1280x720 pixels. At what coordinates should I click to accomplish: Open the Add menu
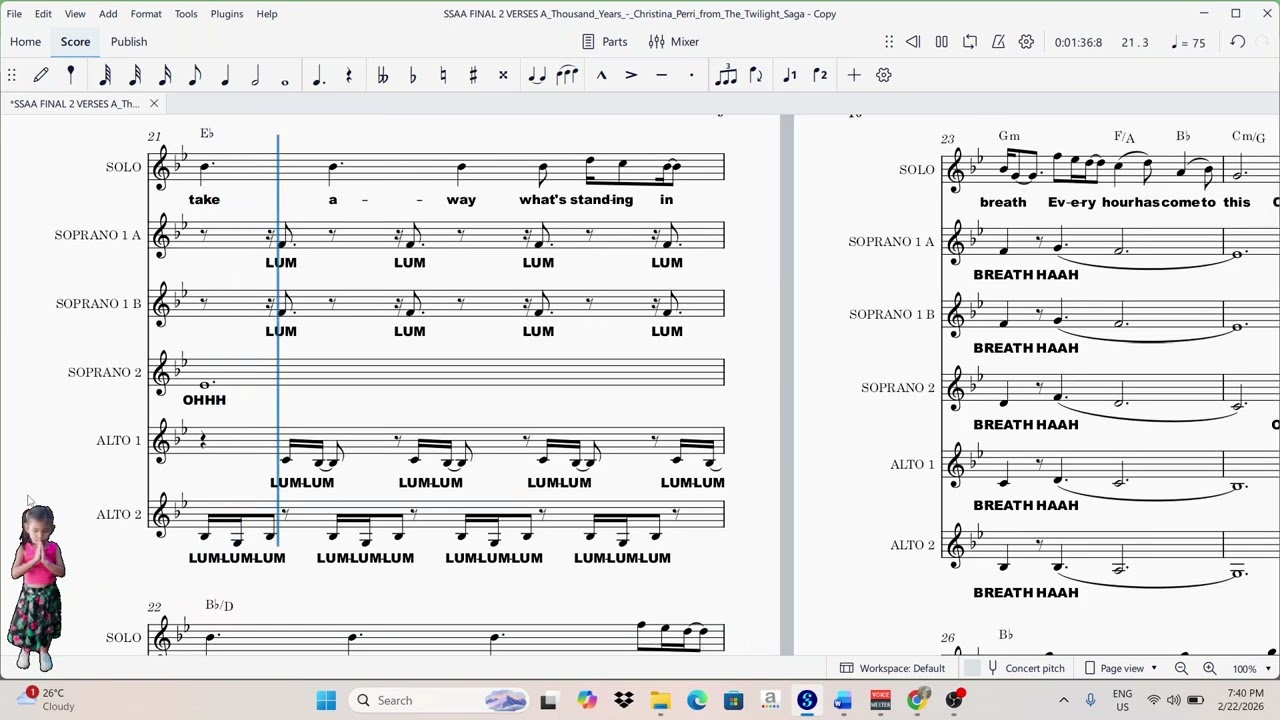click(x=108, y=14)
